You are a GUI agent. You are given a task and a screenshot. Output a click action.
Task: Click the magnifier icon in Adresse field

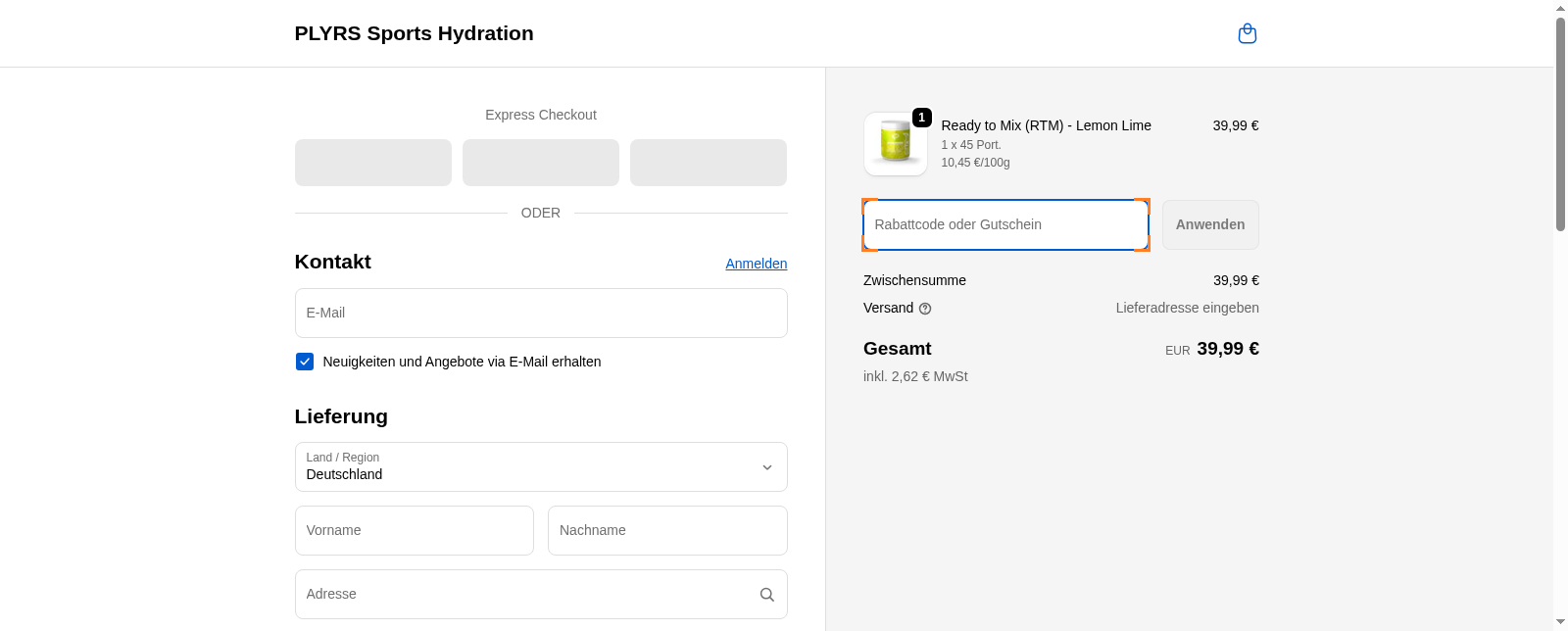[766, 595]
